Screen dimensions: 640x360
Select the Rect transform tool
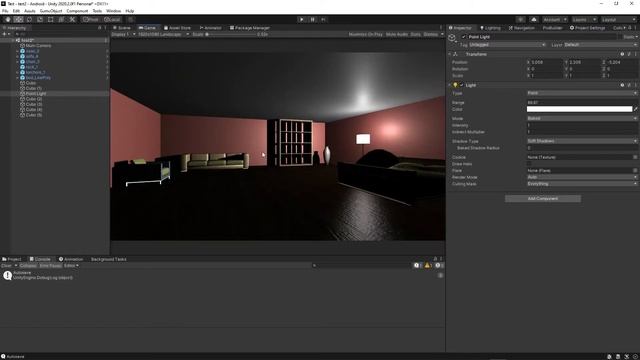pyautogui.click(x=51, y=19)
